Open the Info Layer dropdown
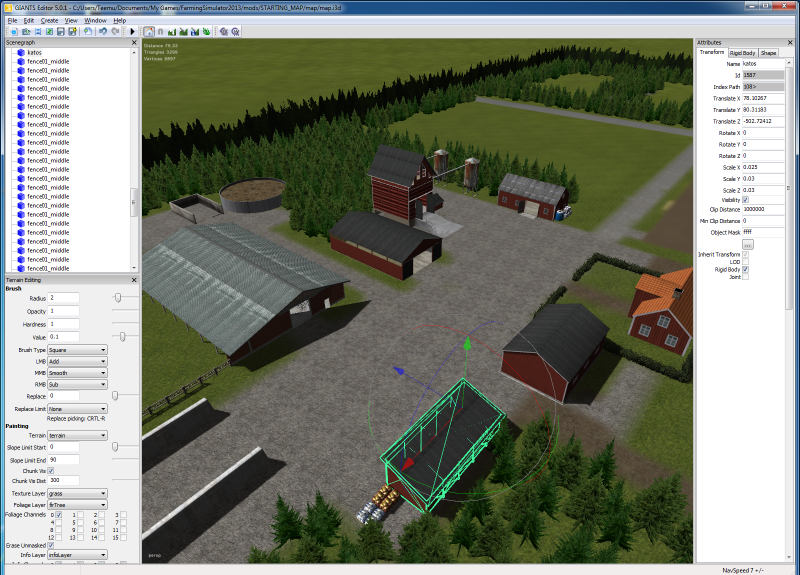800x575 pixels. [77, 555]
